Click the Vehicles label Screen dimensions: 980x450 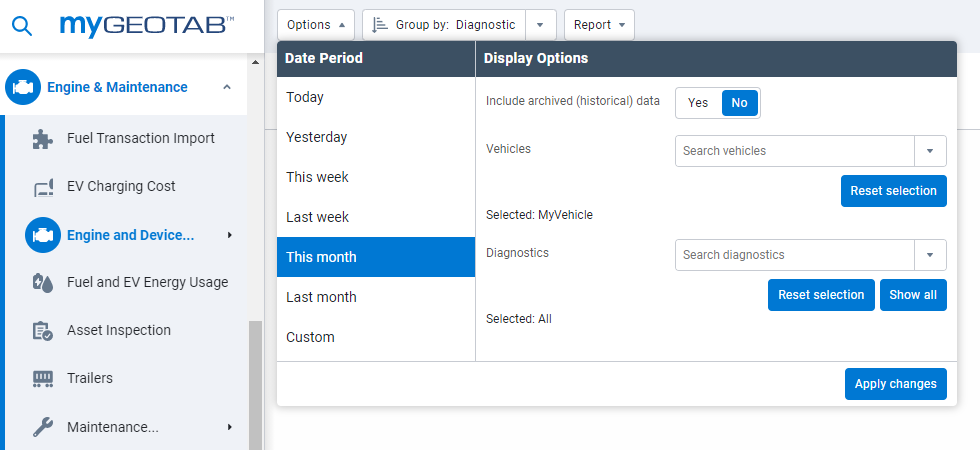[508, 149]
